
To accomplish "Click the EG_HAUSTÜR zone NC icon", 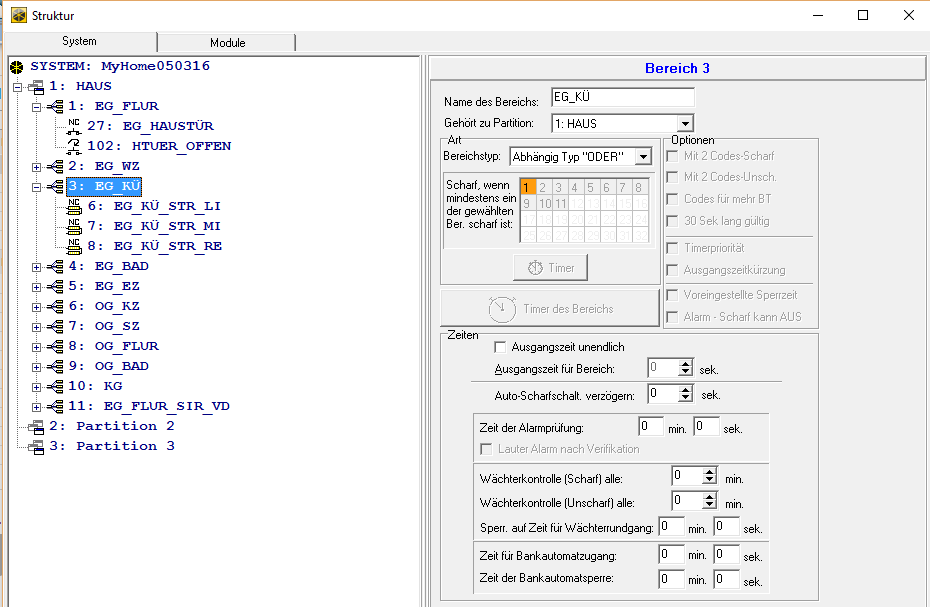I will (x=73, y=126).
